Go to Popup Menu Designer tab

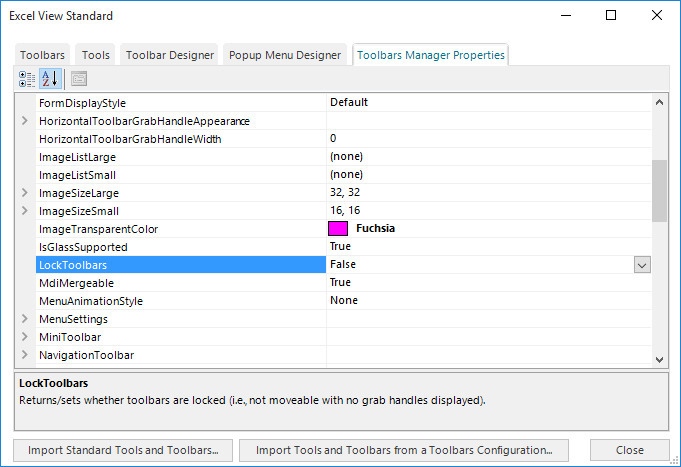point(285,55)
